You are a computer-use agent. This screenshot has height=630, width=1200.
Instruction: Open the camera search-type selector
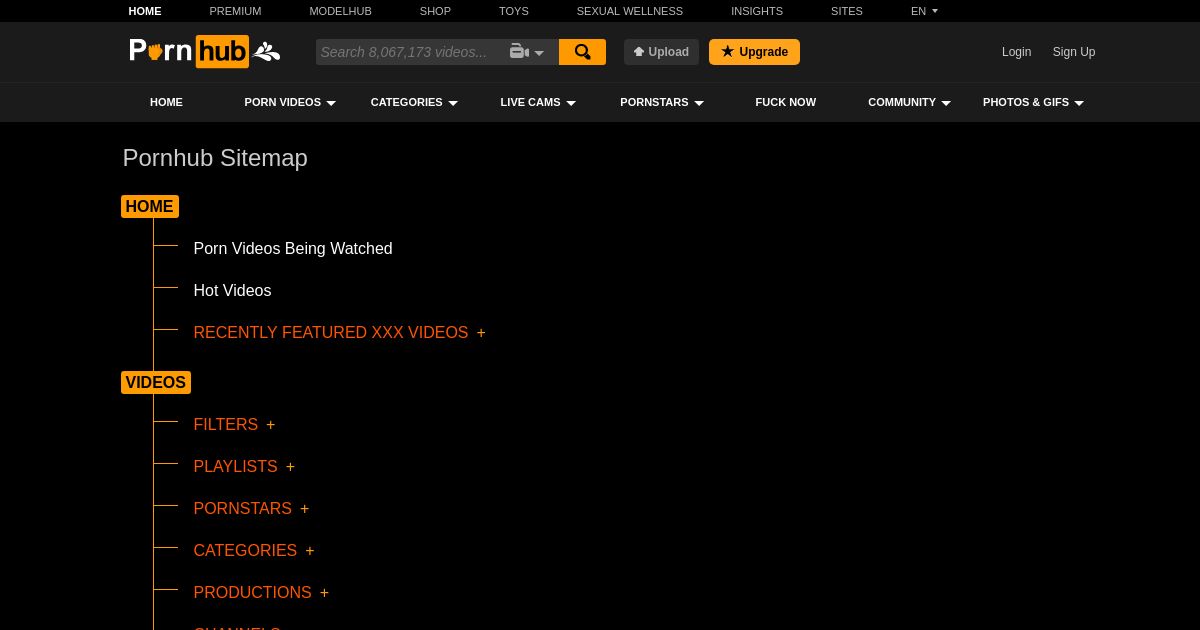click(527, 52)
